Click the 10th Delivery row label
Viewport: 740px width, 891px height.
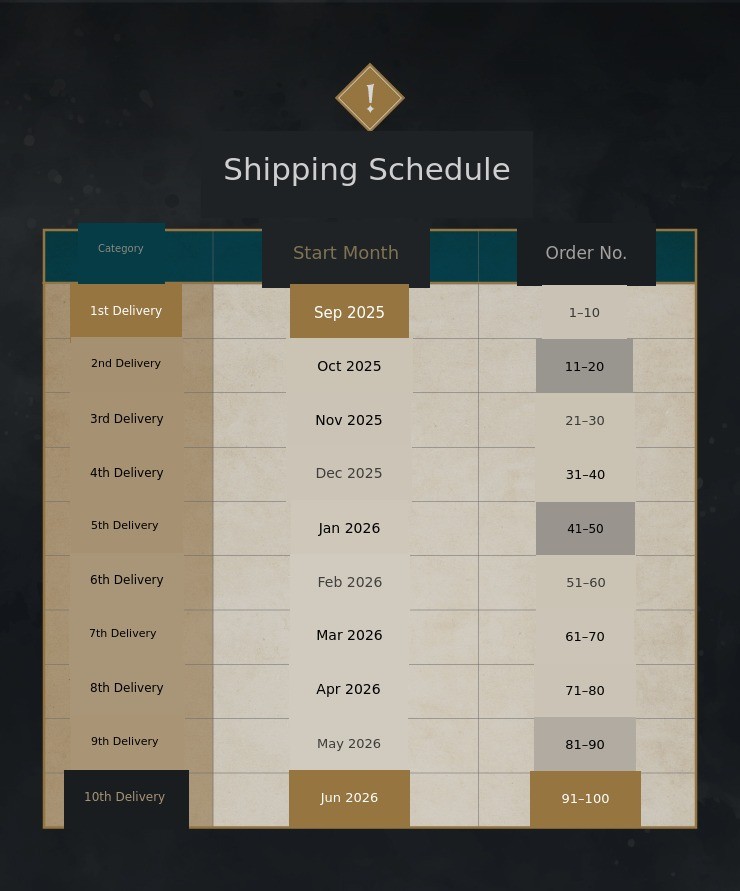[125, 797]
